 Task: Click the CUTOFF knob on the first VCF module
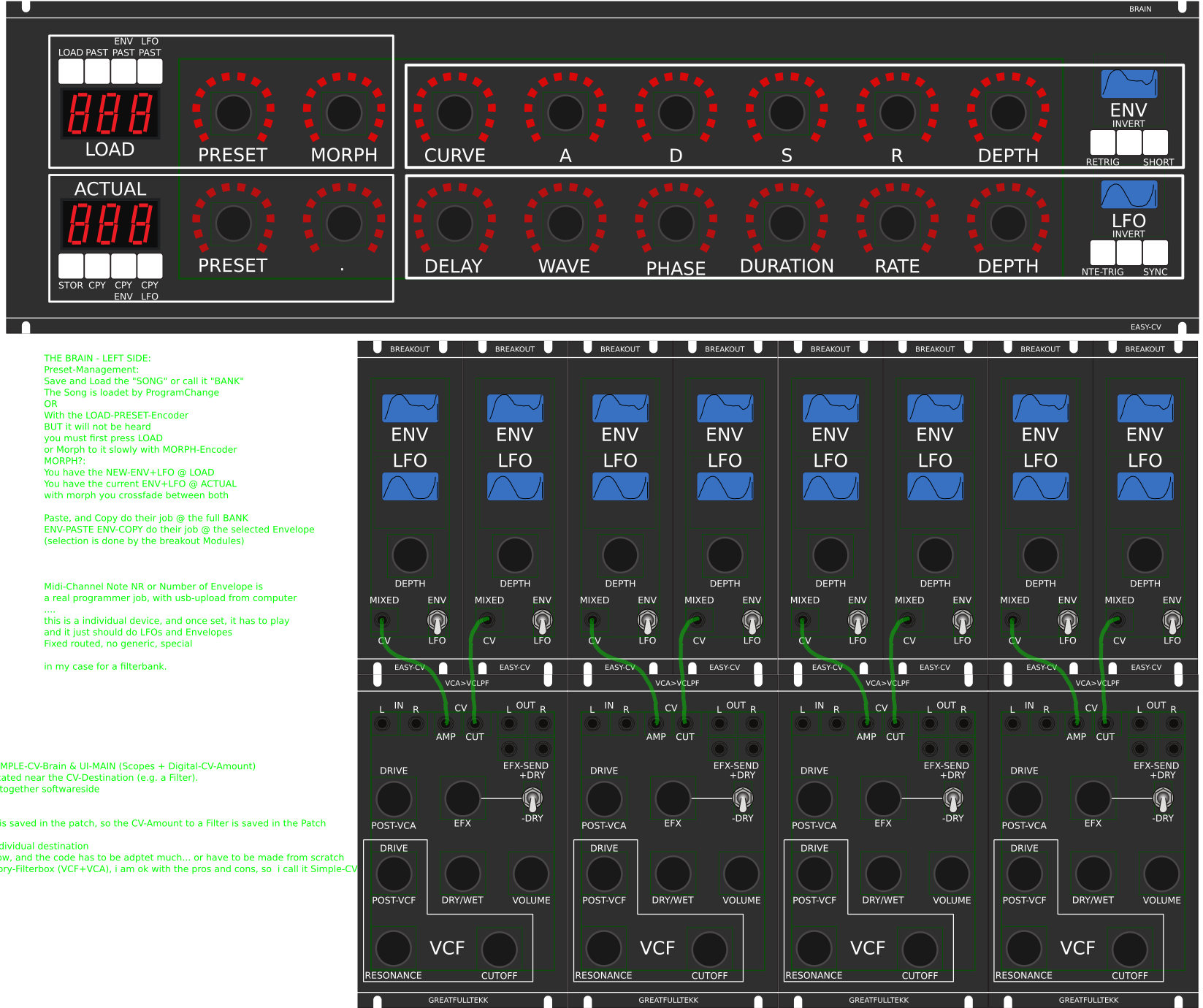click(x=499, y=949)
